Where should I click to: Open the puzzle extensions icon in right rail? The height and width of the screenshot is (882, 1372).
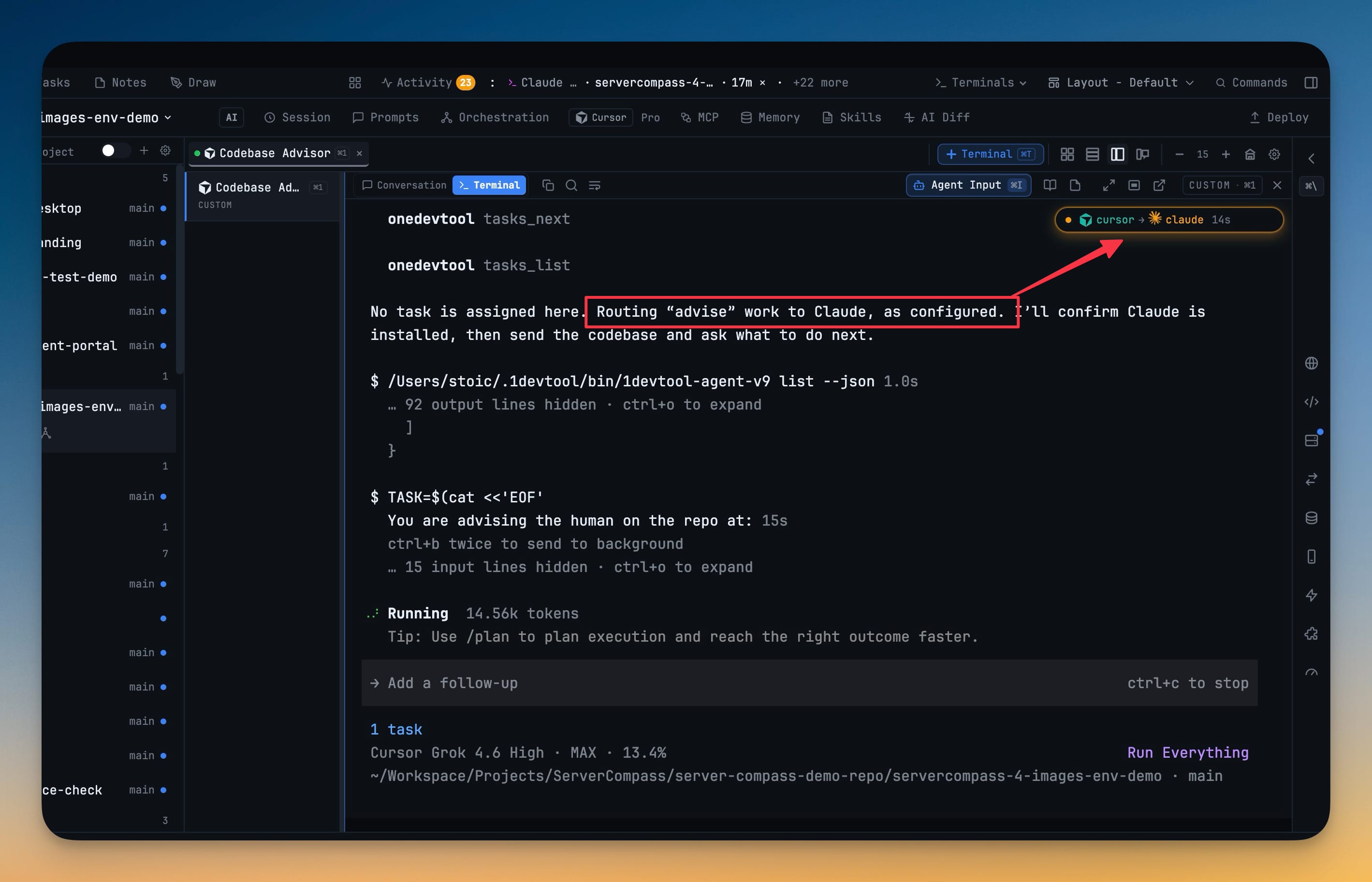coord(1311,633)
